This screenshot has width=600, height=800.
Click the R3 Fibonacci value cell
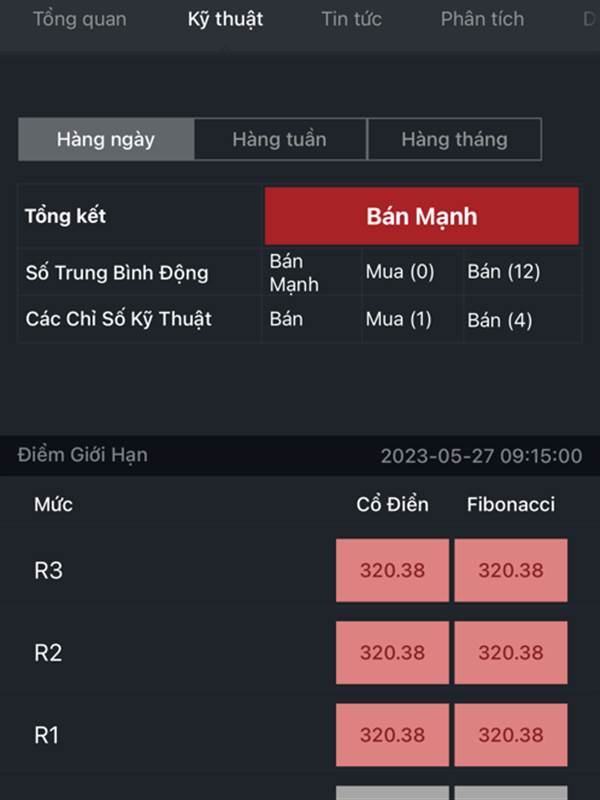pos(511,570)
